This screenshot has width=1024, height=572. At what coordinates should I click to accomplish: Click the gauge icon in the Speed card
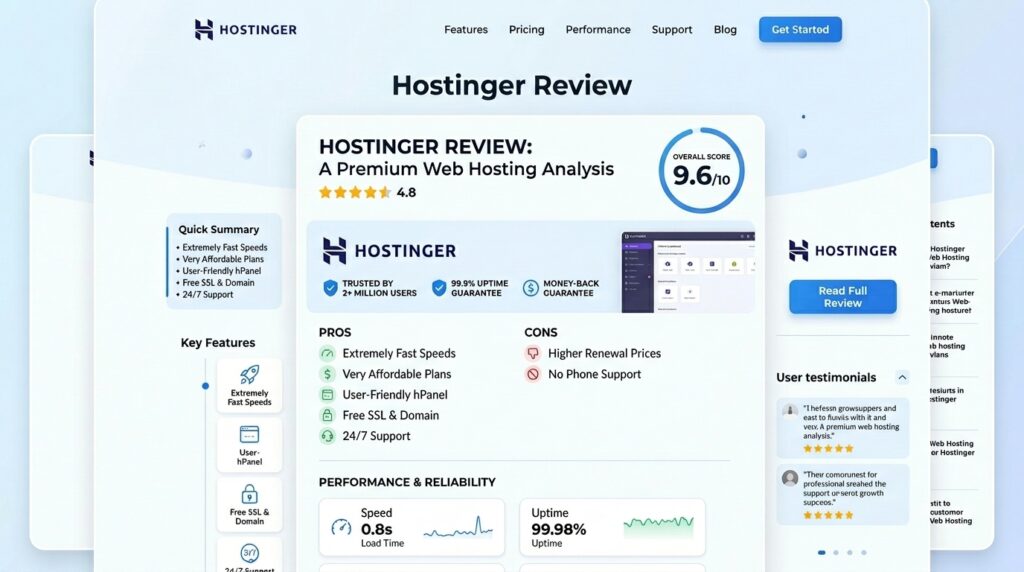point(341,527)
